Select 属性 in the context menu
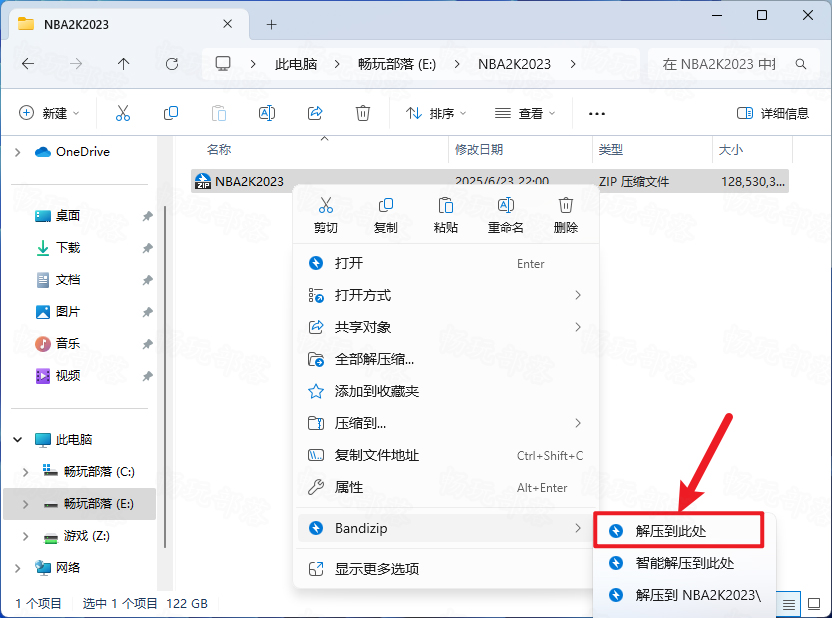This screenshot has height=618, width=832. coord(446,488)
